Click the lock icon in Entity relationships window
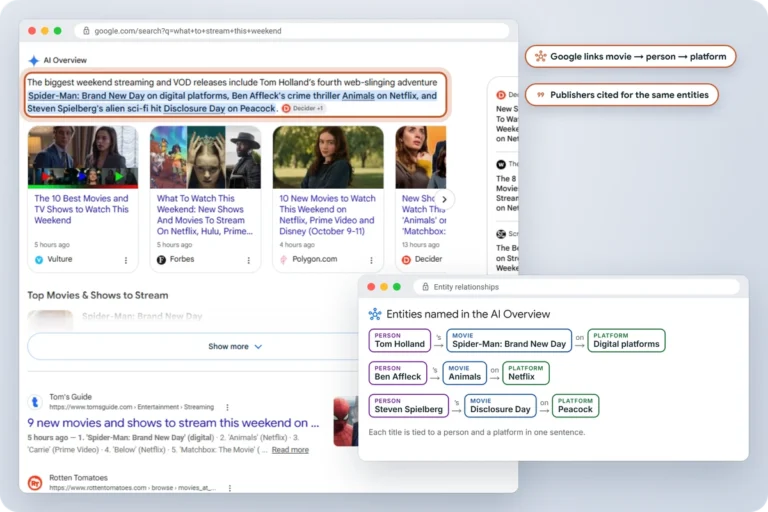 click(x=425, y=287)
